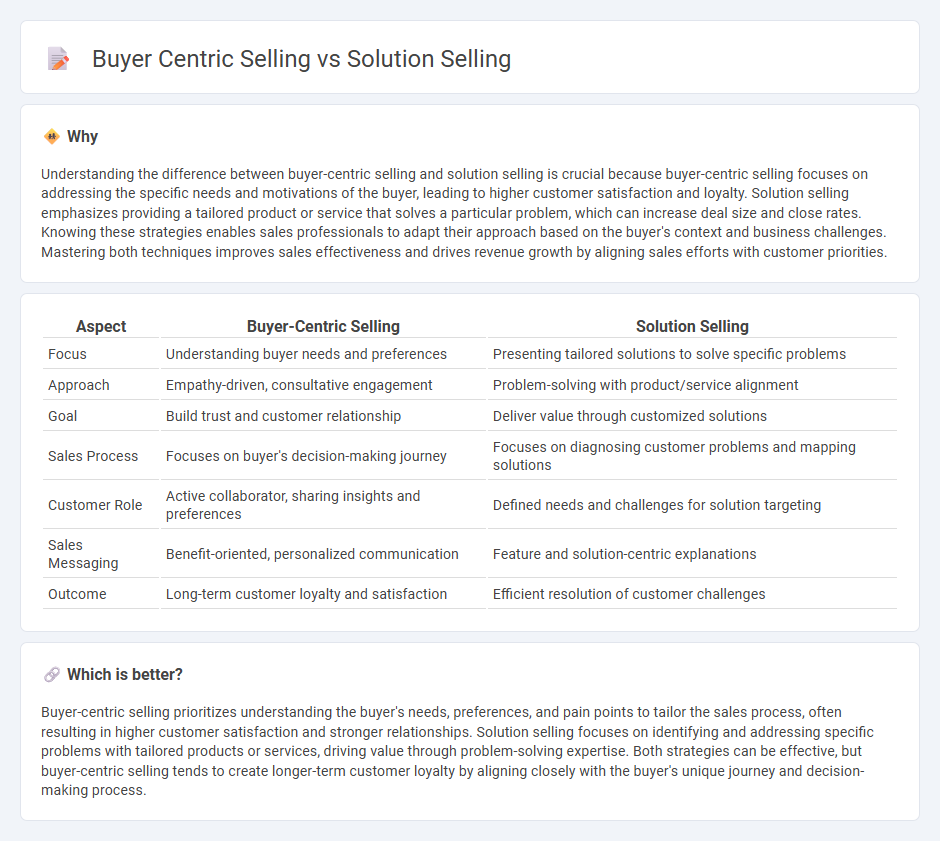Screen dimensions: 940x841
Task: Click cell Understanding buyer needs and preferences
Action: 323,354
